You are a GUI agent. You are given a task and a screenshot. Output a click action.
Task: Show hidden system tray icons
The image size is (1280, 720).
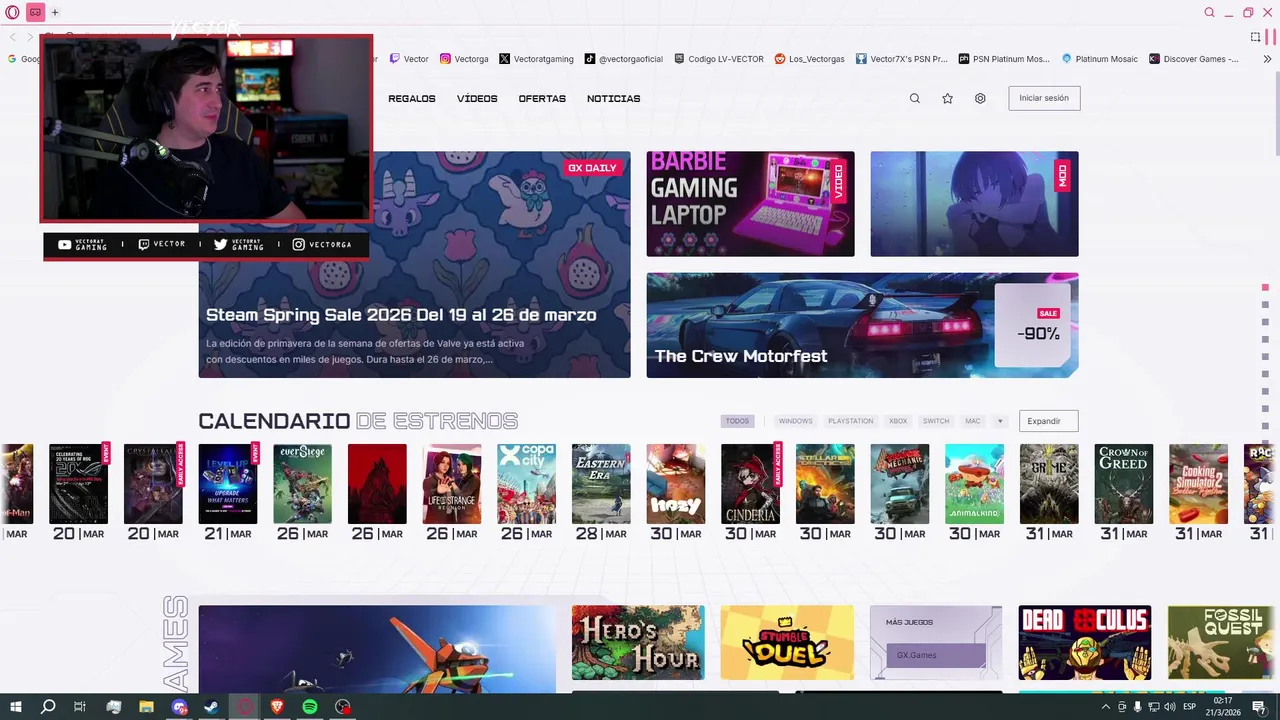1105,707
